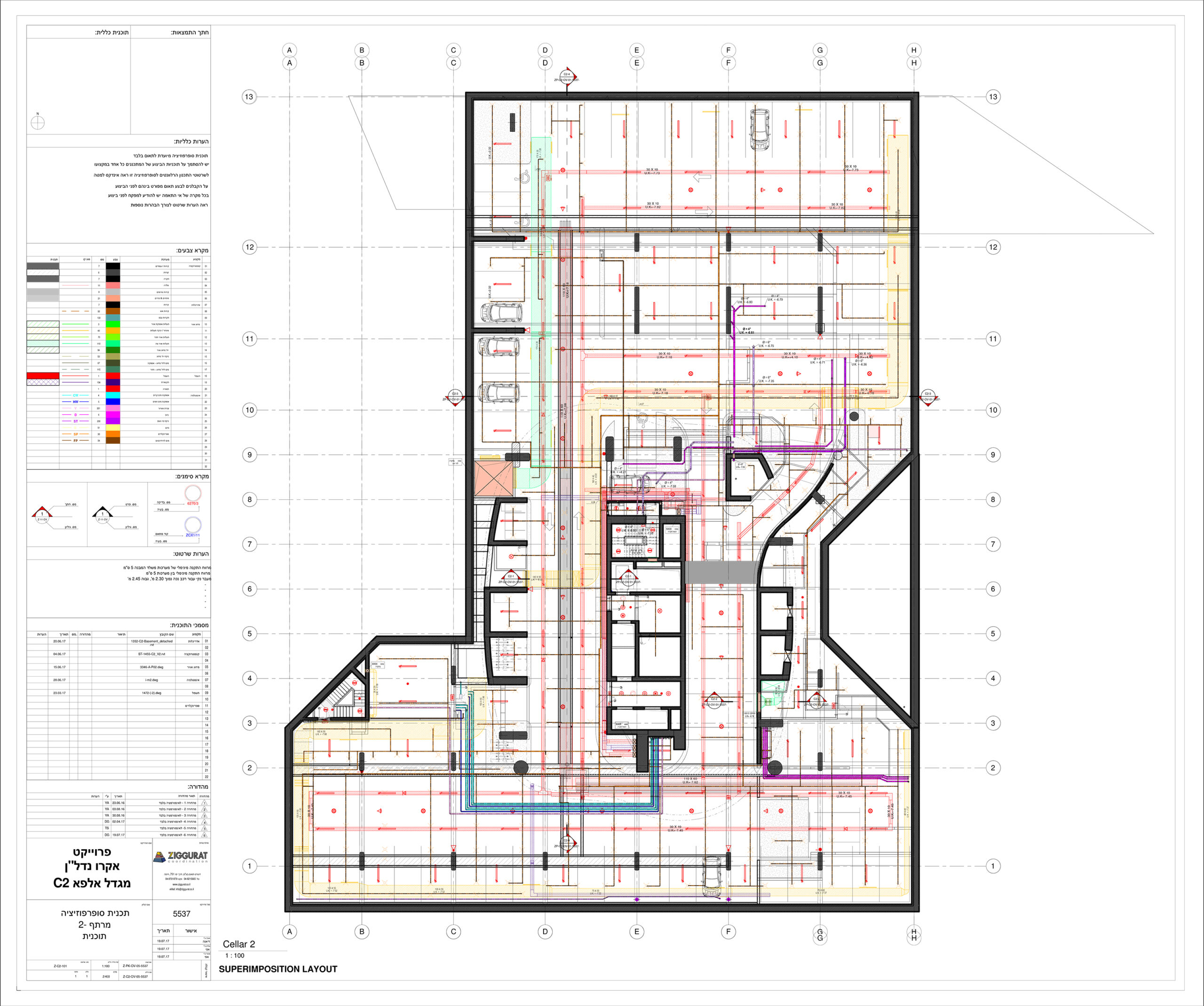The width and height of the screenshot is (1204, 1006).
Task: Click revision triangle number 1
Action: pos(205,803)
